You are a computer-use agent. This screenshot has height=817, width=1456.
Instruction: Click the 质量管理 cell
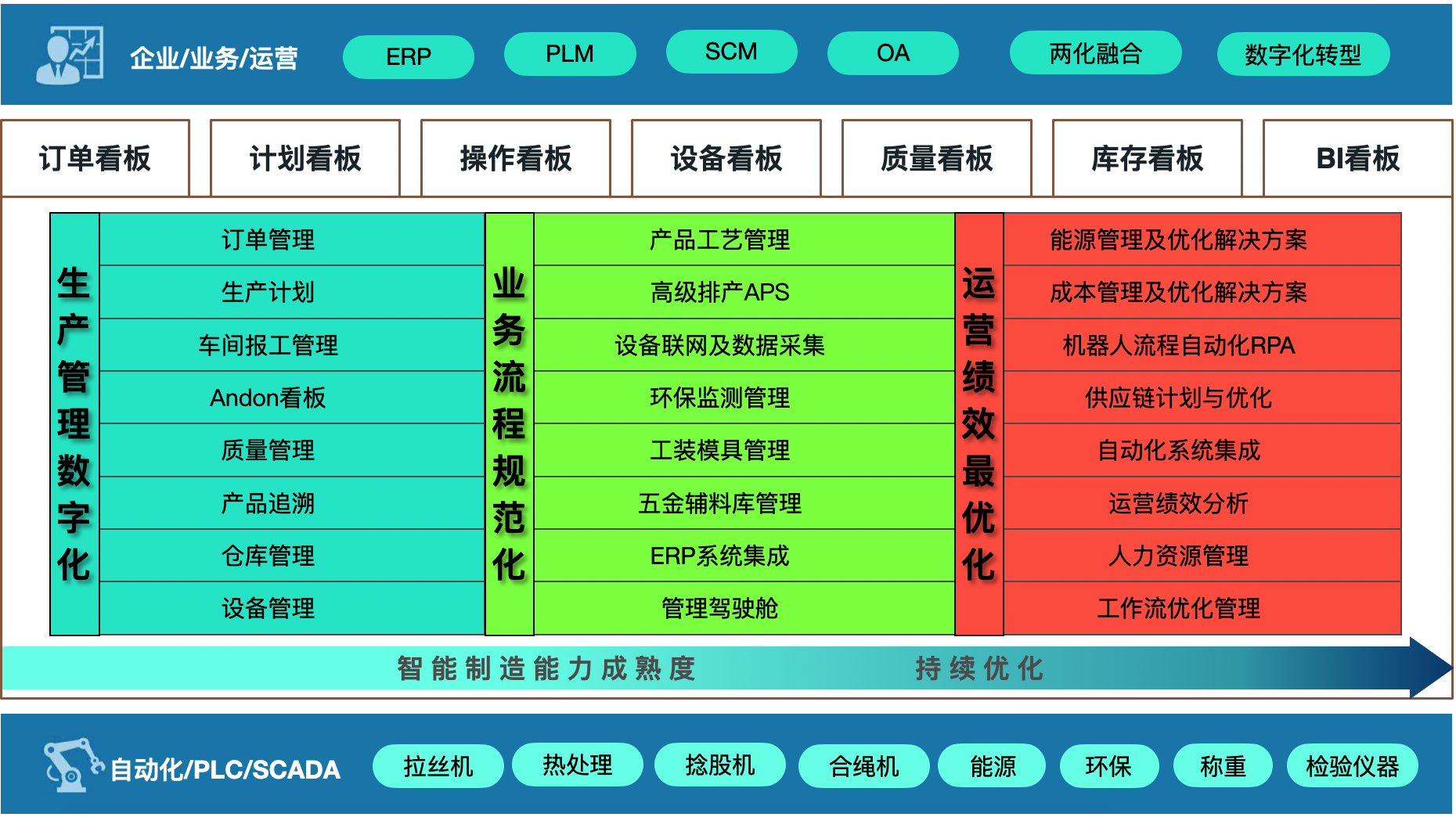(x=292, y=450)
